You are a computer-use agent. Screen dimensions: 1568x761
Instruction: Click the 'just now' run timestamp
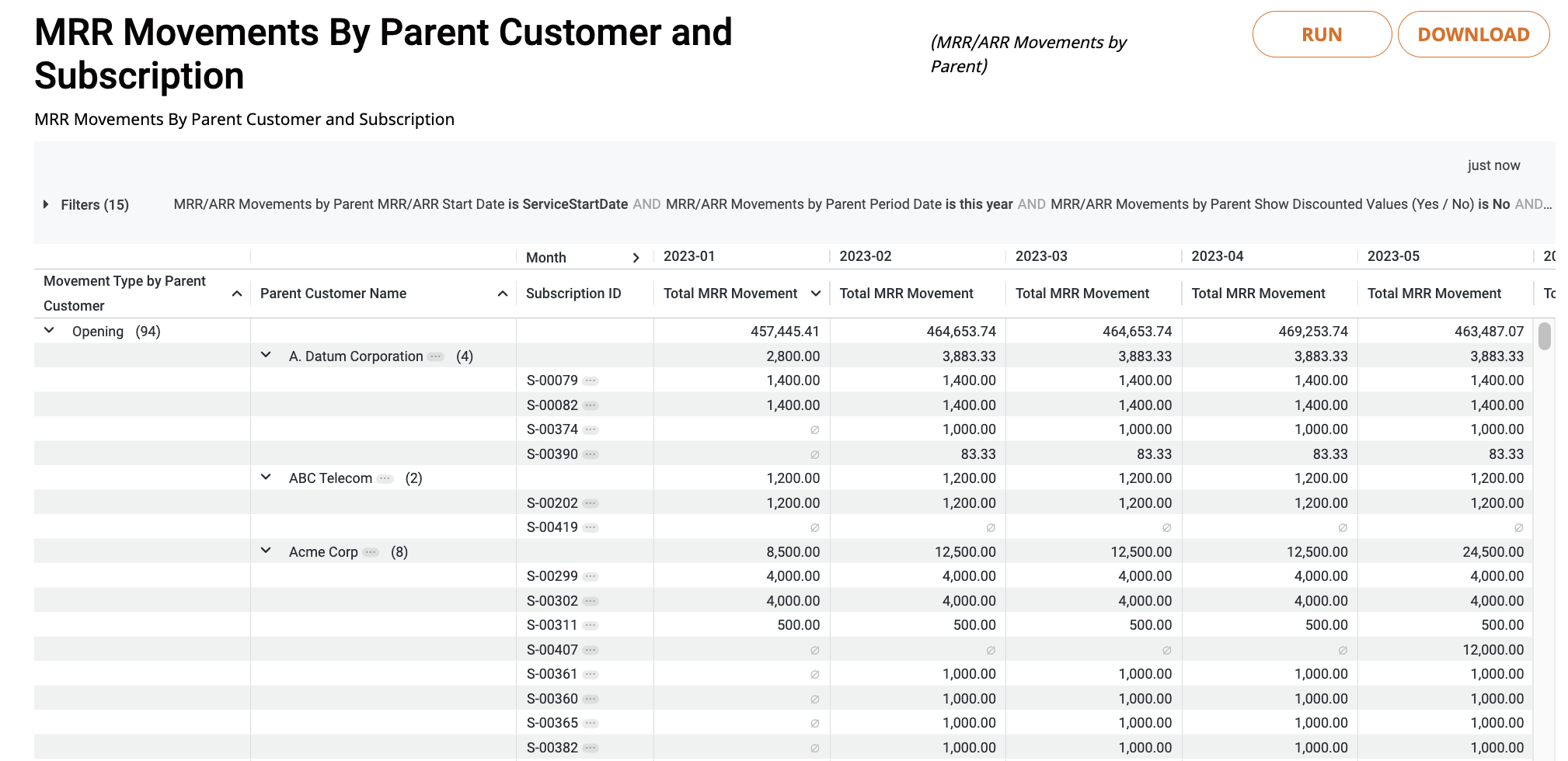[x=1493, y=165]
